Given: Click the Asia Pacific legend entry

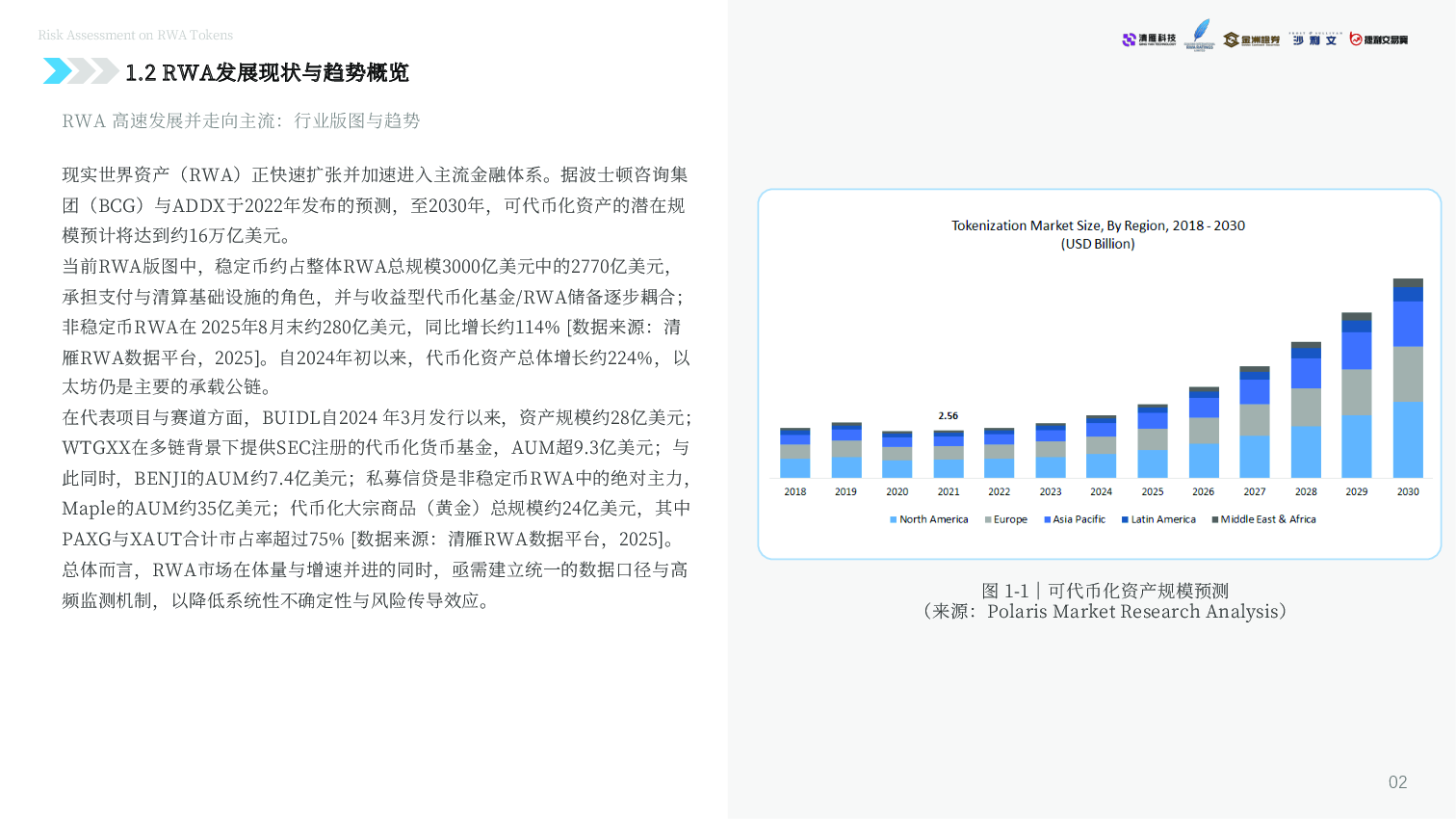Looking at the screenshot, I should 1075,519.
